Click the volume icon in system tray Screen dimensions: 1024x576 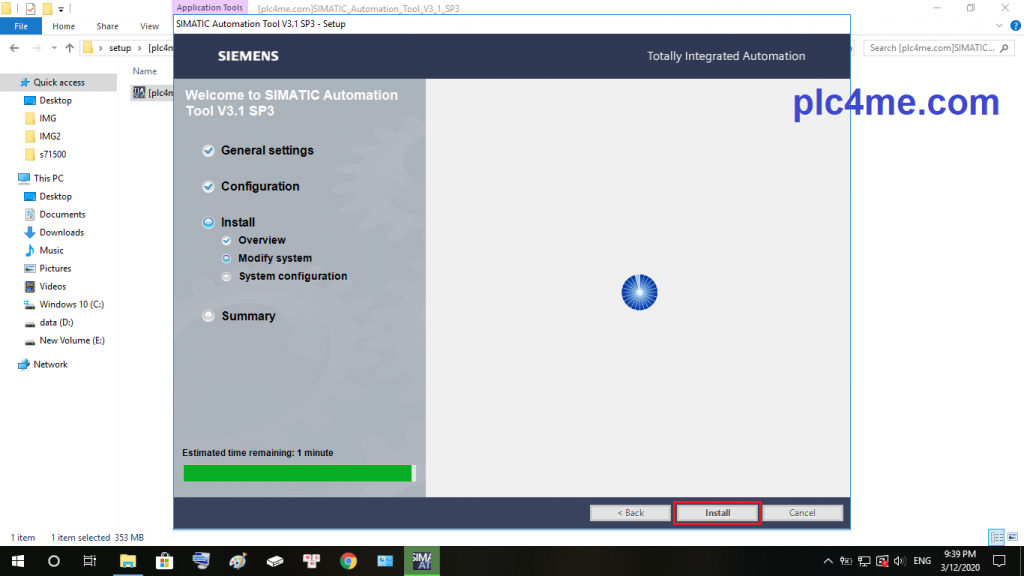coord(898,561)
